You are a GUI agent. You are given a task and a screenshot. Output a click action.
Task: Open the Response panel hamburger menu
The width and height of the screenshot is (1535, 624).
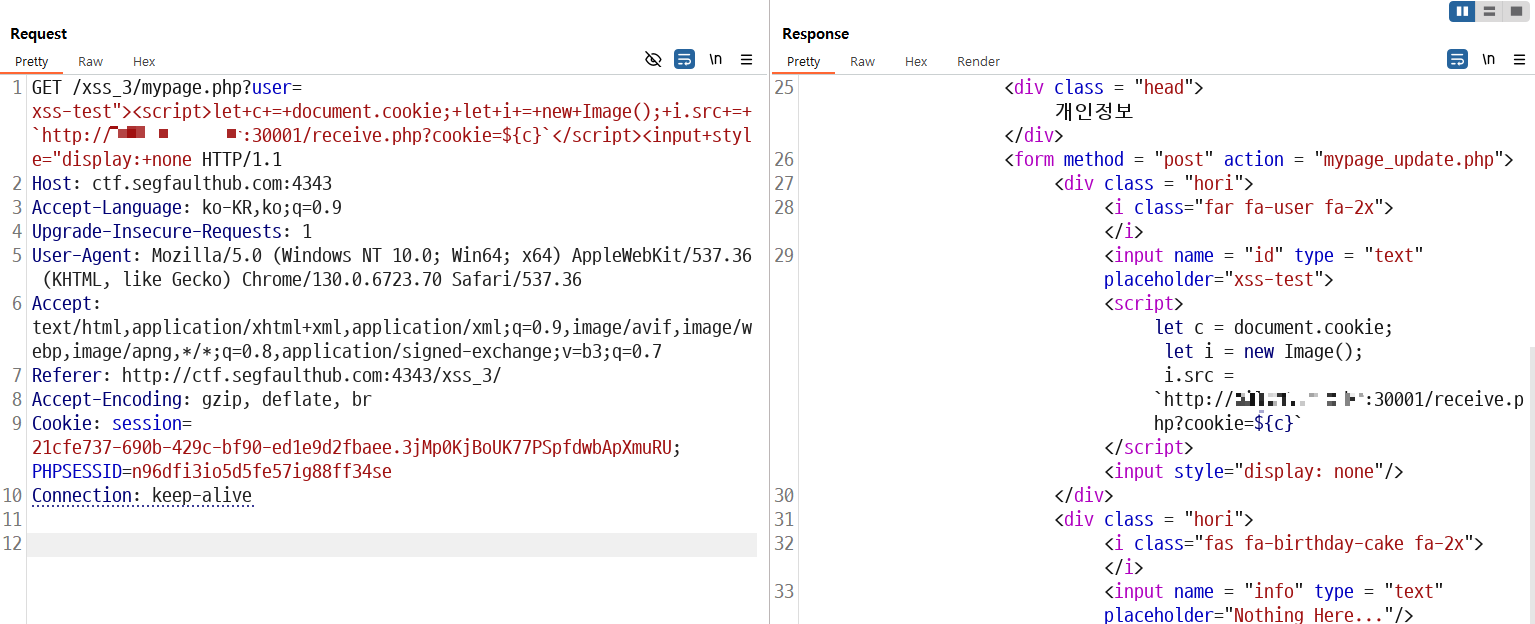coord(1519,60)
